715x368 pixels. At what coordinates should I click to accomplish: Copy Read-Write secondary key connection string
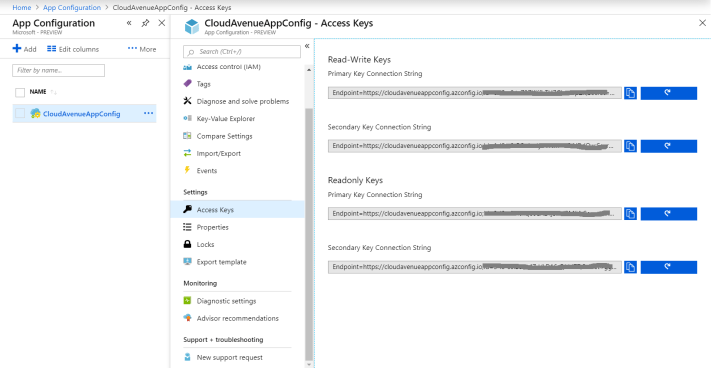[x=630, y=146]
